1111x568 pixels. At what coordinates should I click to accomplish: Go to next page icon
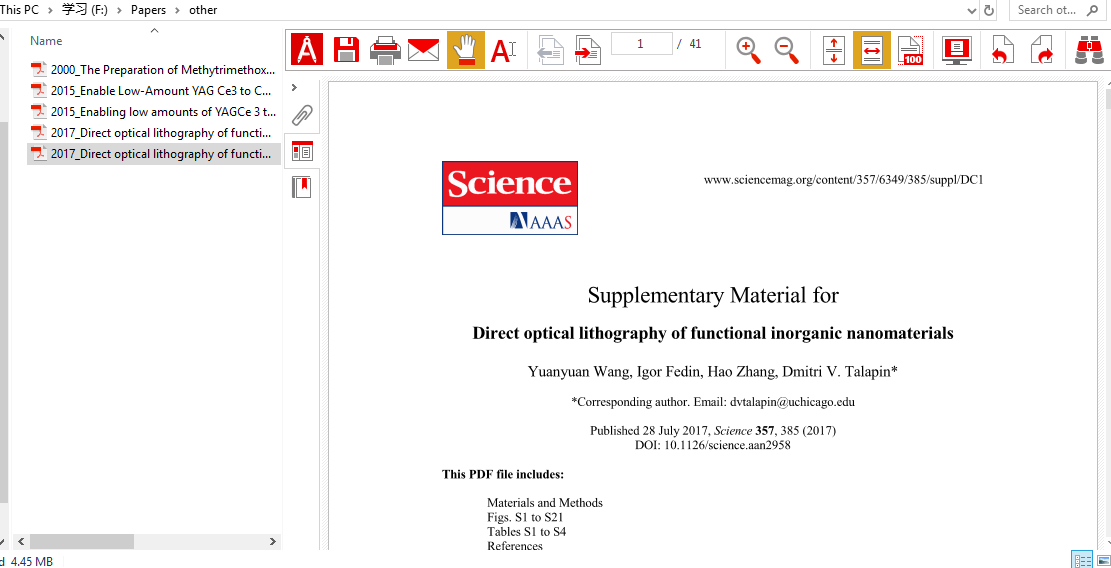pos(588,50)
